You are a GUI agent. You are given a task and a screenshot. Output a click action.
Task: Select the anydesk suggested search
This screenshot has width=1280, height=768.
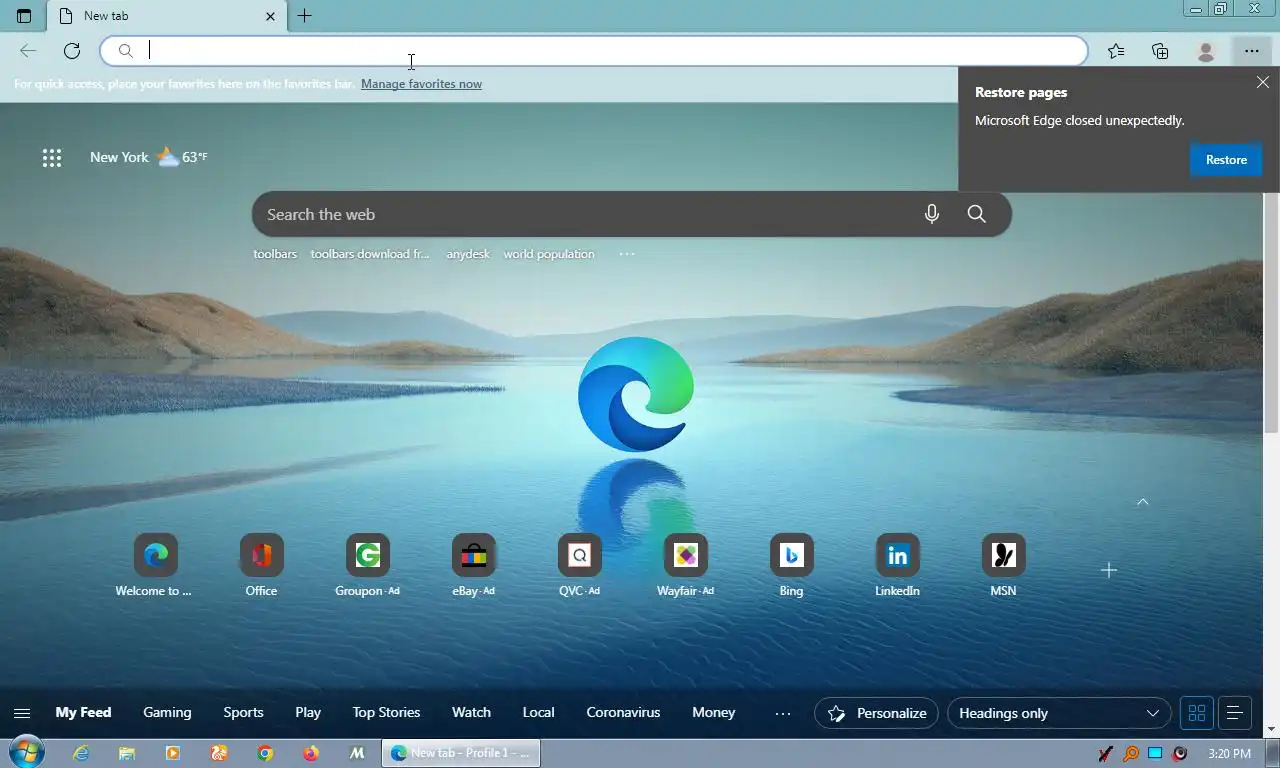468,254
